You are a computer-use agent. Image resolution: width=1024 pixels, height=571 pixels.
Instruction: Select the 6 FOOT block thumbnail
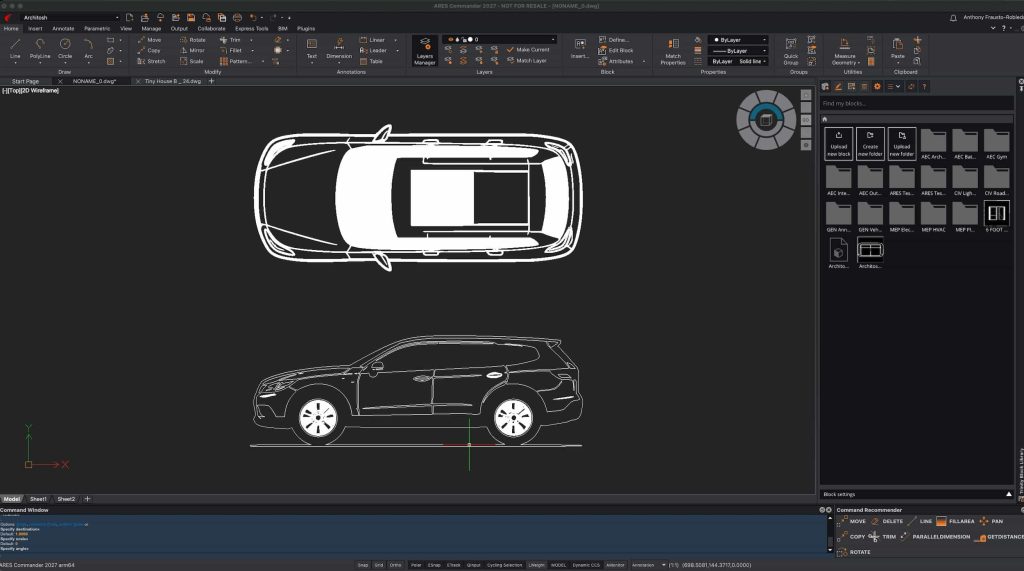(997, 216)
